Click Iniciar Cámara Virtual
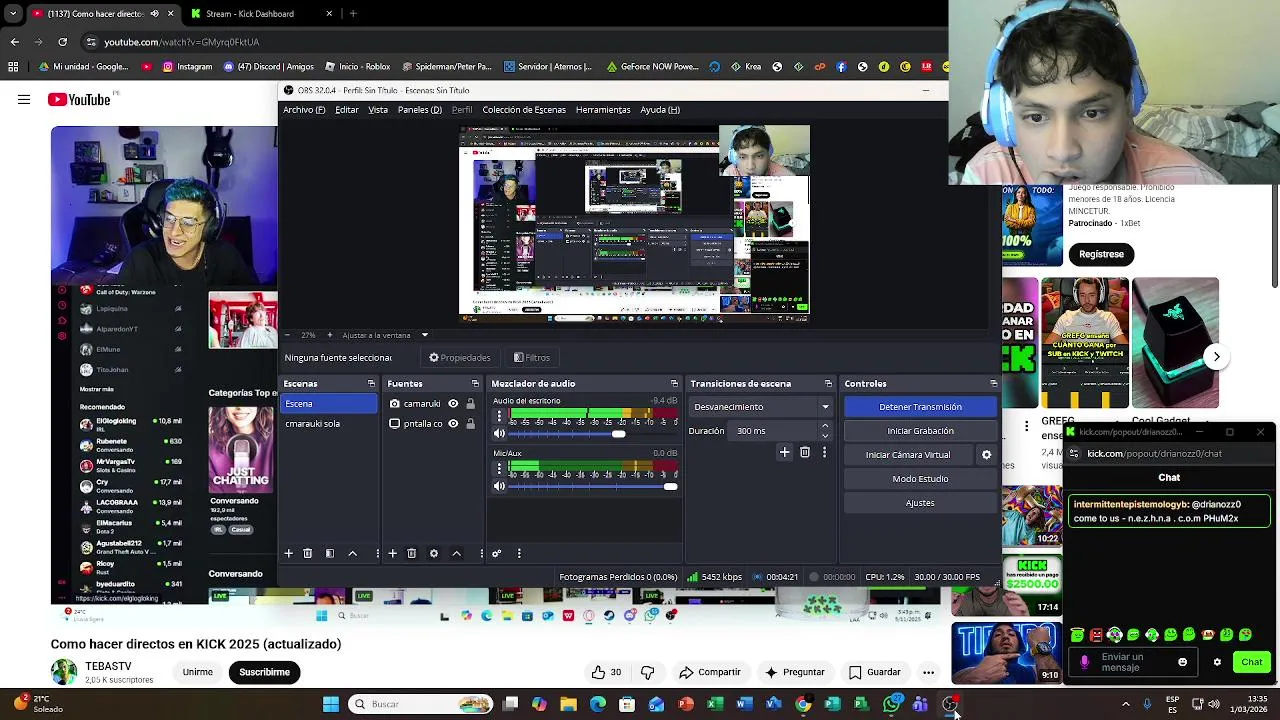 [908, 455]
